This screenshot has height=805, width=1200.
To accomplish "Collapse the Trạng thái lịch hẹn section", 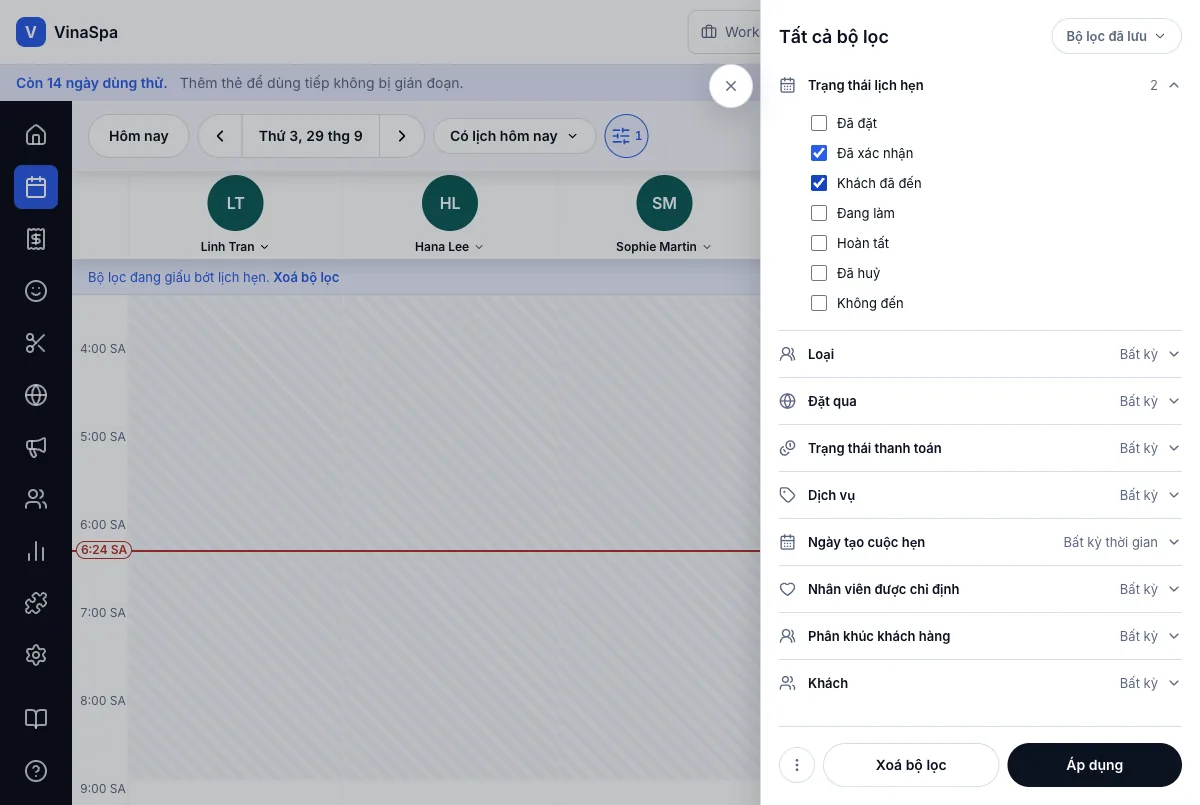I will click(x=980, y=85).
